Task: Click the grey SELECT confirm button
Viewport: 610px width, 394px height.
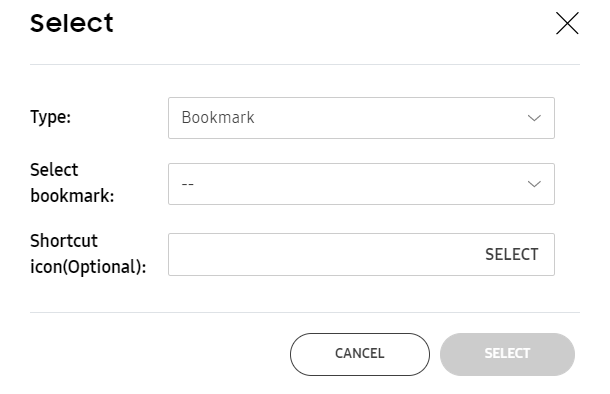Action: pos(507,354)
